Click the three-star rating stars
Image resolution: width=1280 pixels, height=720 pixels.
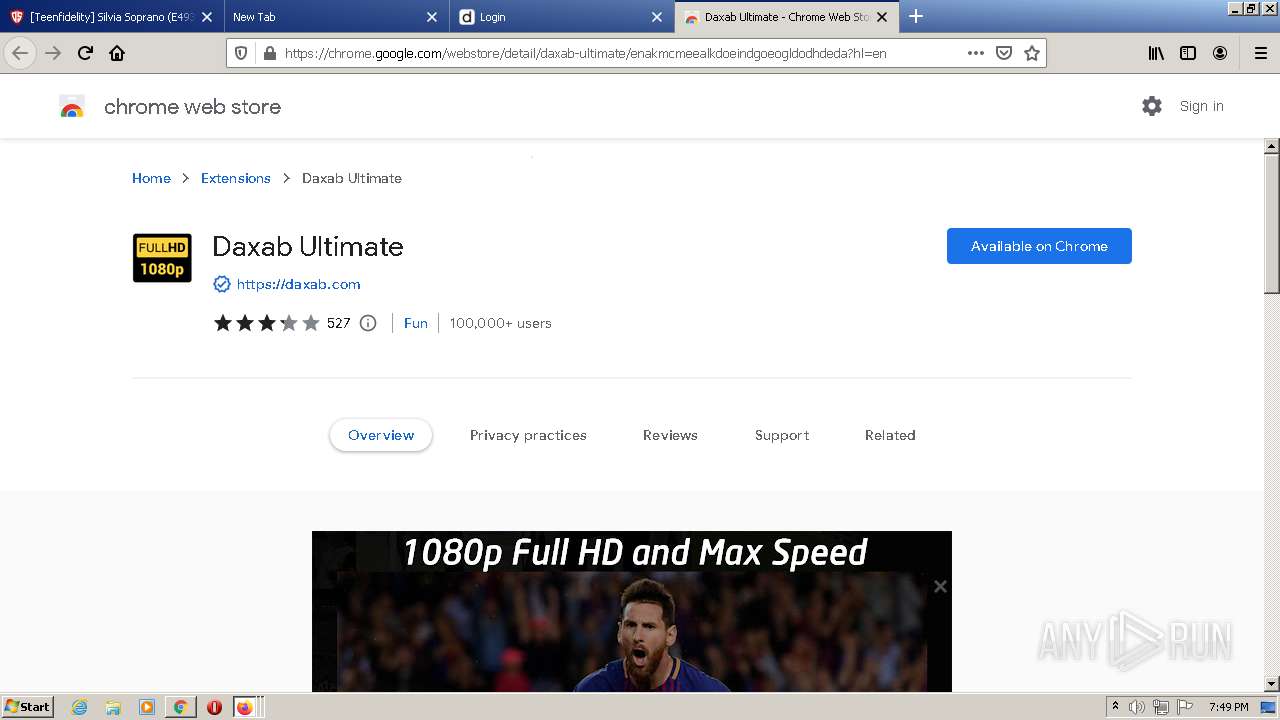[x=266, y=323]
